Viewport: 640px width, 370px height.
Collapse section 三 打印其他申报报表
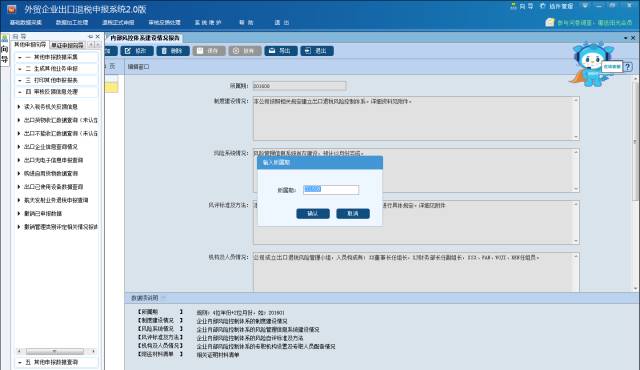tap(57, 80)
